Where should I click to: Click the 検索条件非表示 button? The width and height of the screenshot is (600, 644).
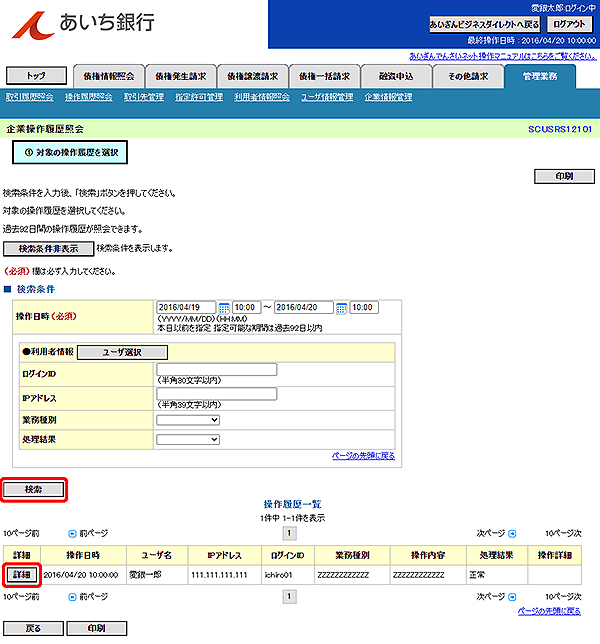(48, 249)
